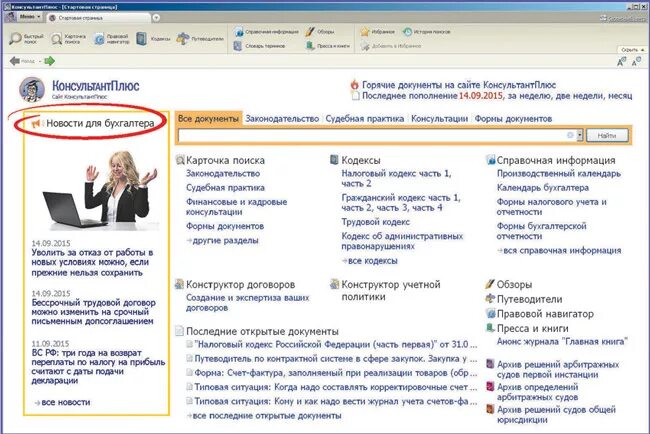Open Обзоры from the top toolbar

320,32
